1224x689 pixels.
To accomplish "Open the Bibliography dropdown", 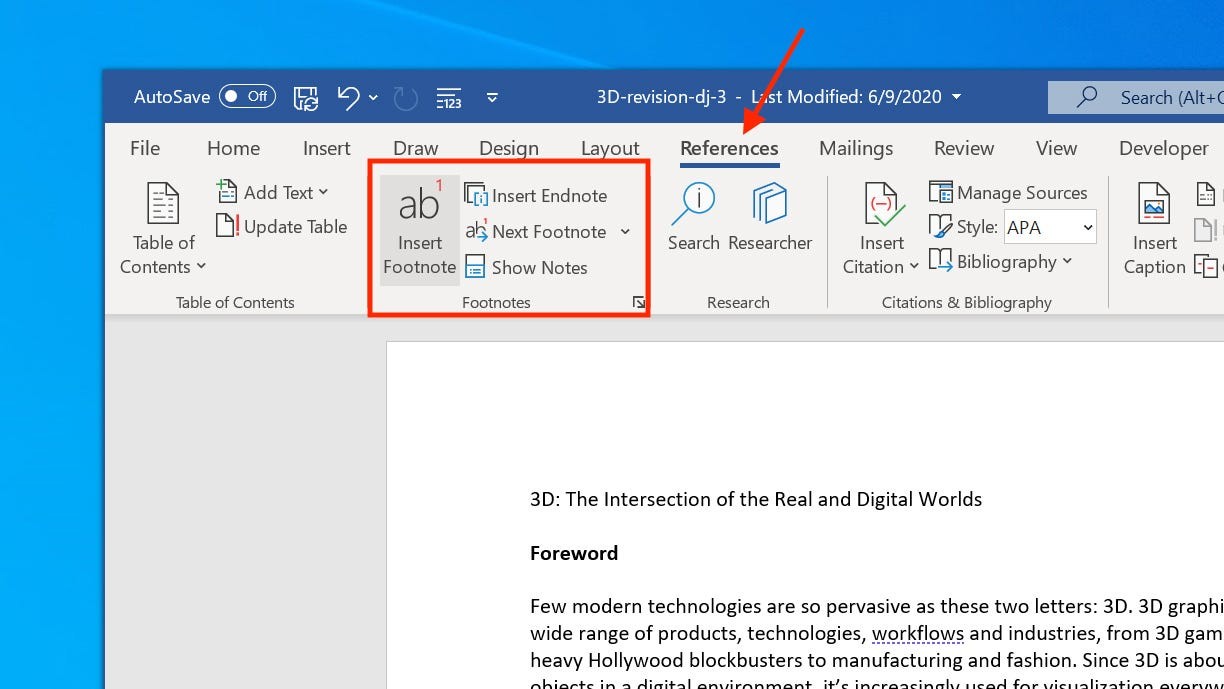I will point(1003,261).
